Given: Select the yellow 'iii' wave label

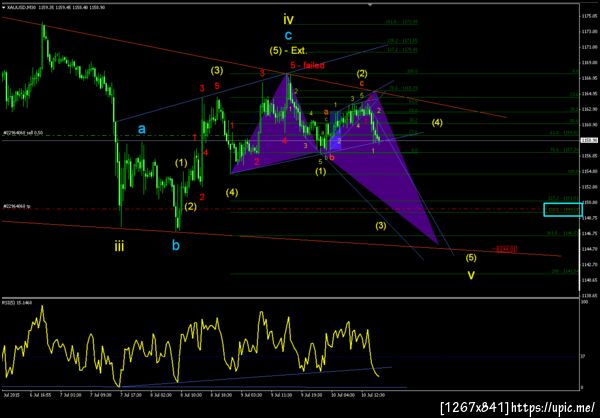Looking at the screenshot, I should (x=119, y=247).
